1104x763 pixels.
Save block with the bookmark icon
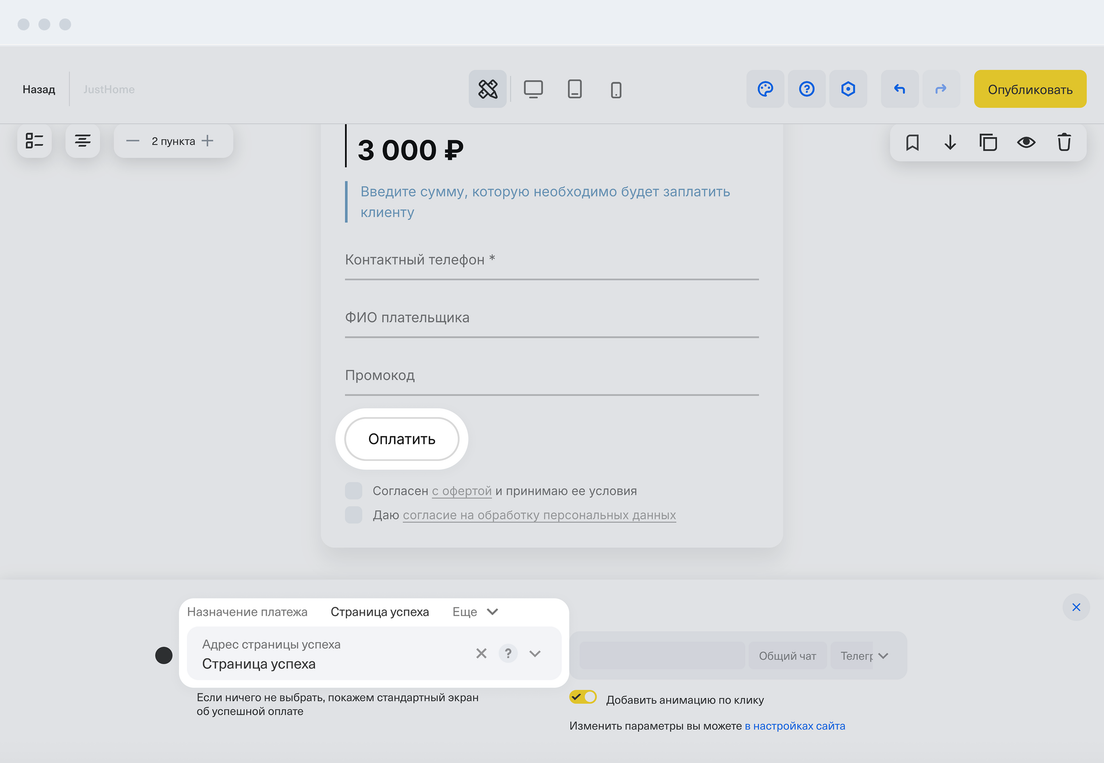pos(912,142)
